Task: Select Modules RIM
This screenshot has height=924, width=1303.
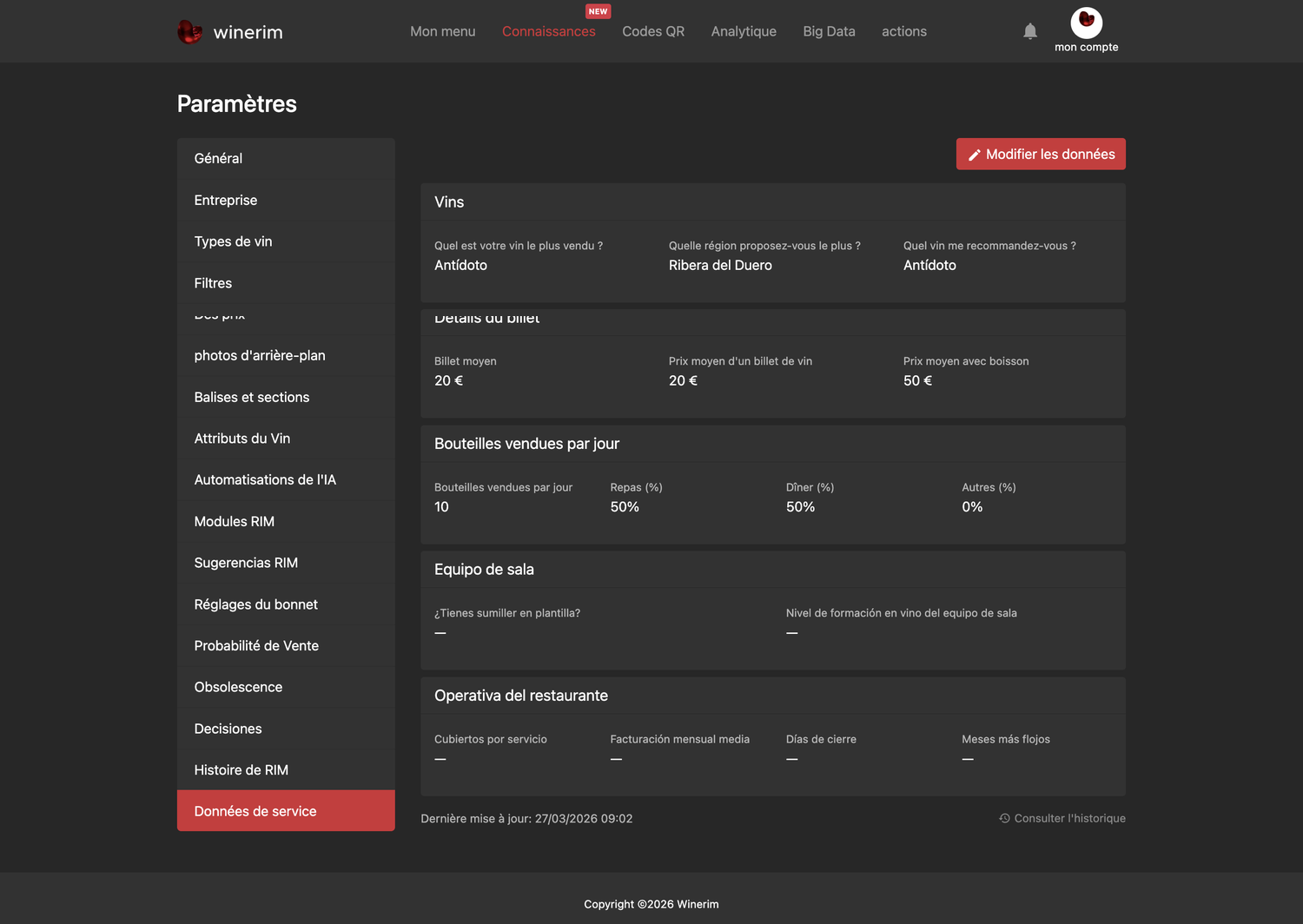Action: (x=286, y=521)
